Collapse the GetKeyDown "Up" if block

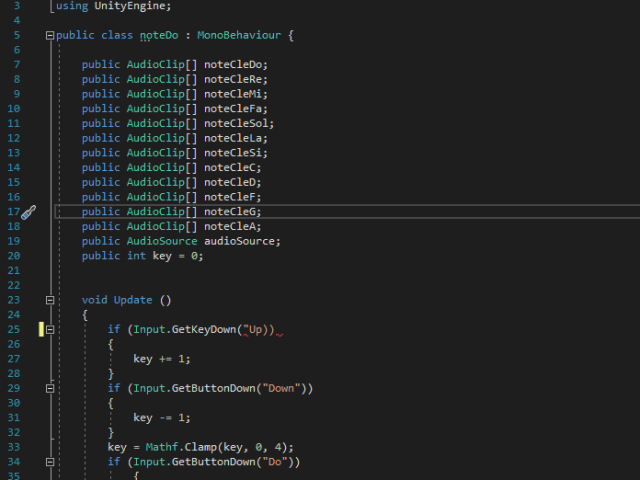50,329
